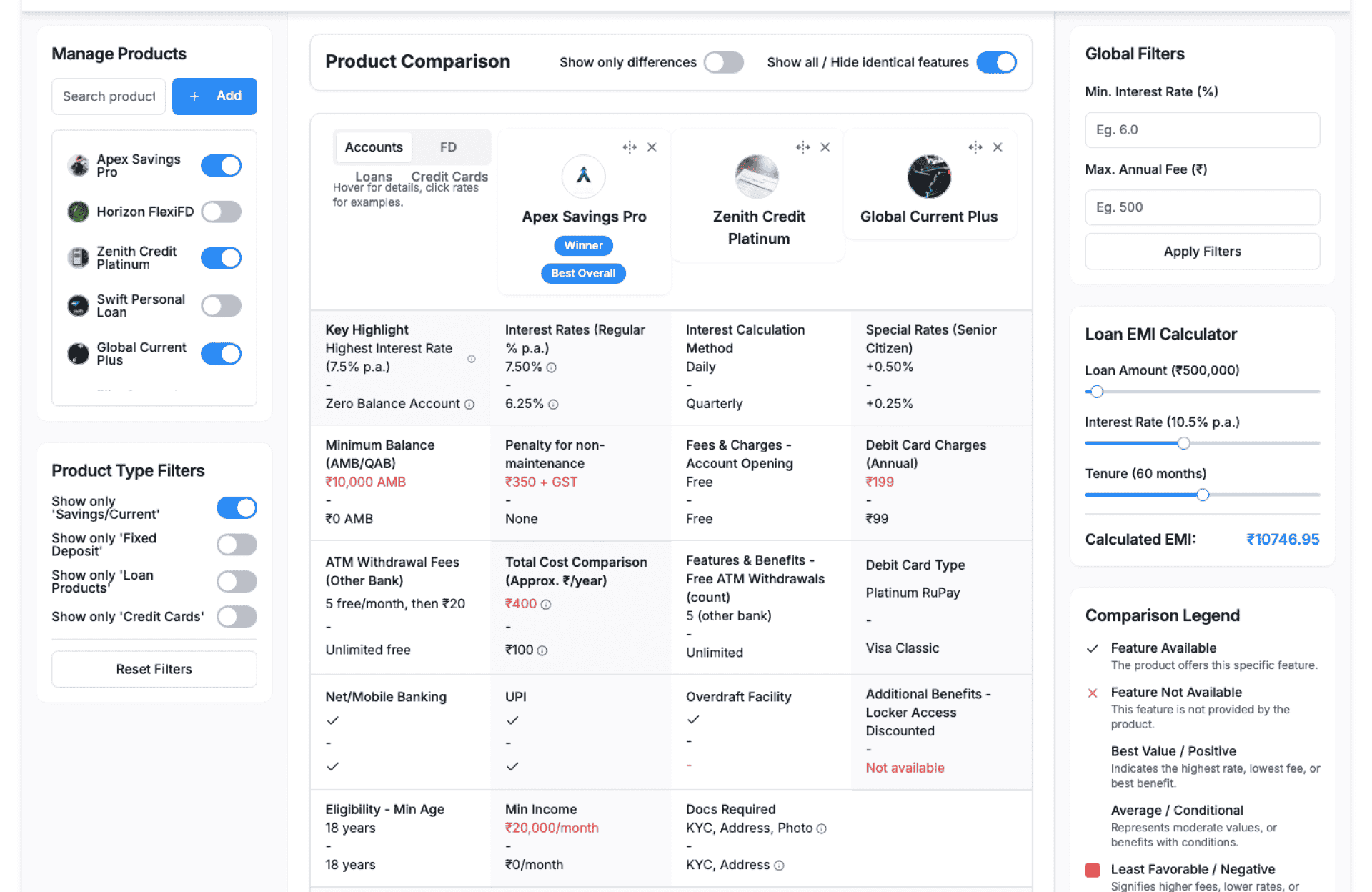This screenshot has height=892, width=1372.
Task: Open the Loans tab
Action: [373, 176]
